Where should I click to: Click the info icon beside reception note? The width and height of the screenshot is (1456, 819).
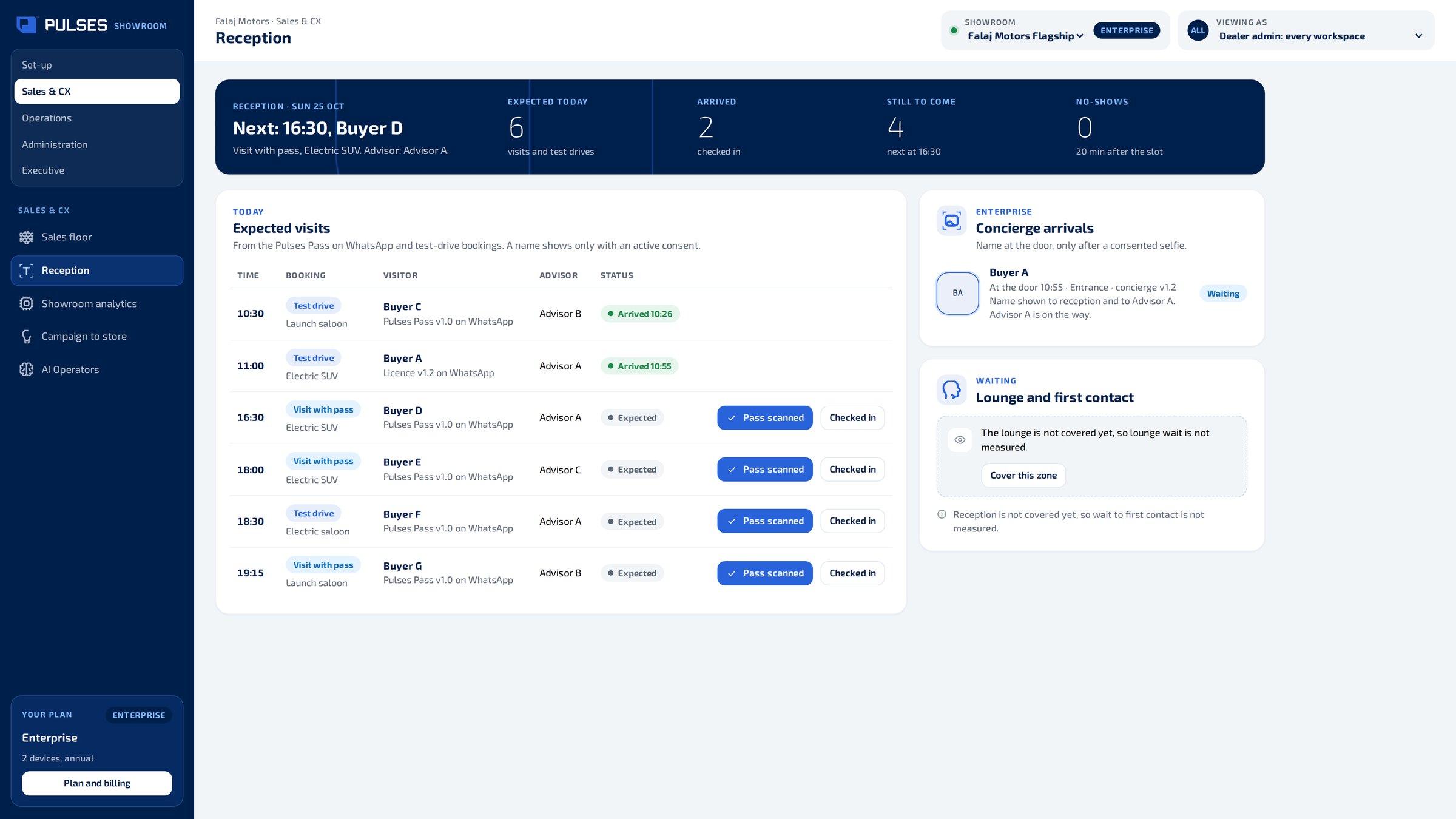942,514
